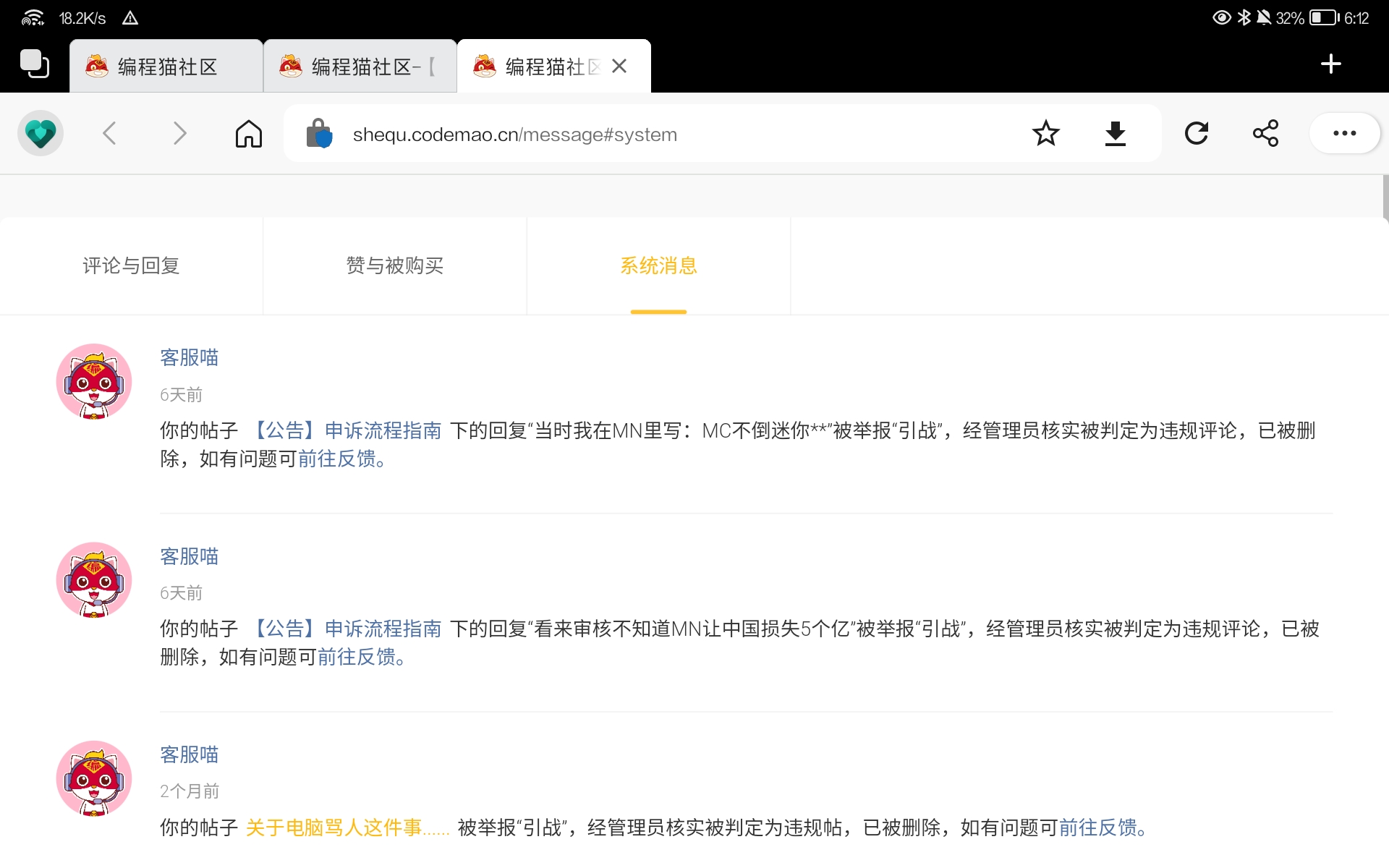
Task: Go back to previous page
Action: pos(109,133)
